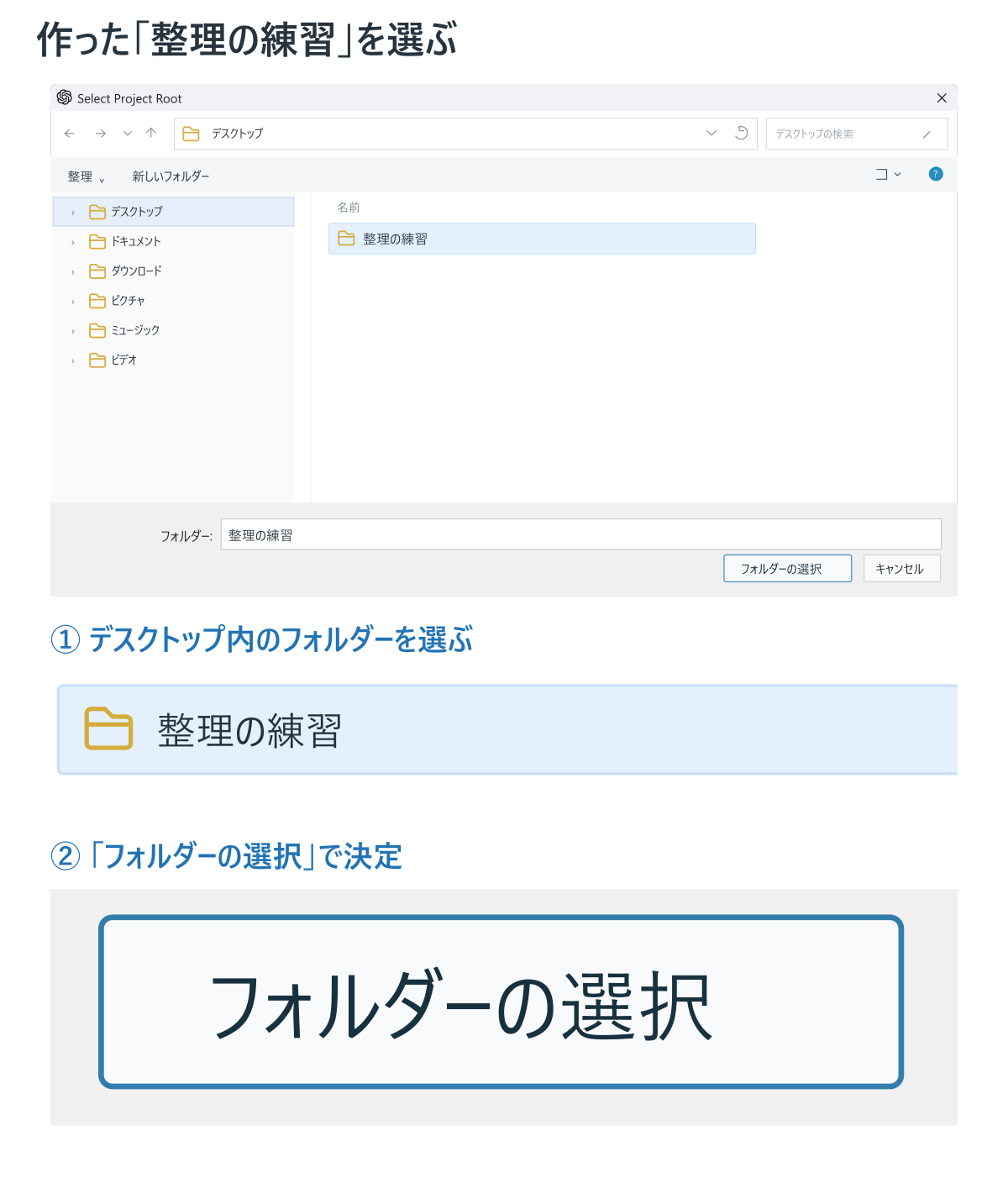Expand the ドキュメント tree node
This screenshot has width=1008, height=1178.
[73, 242]
